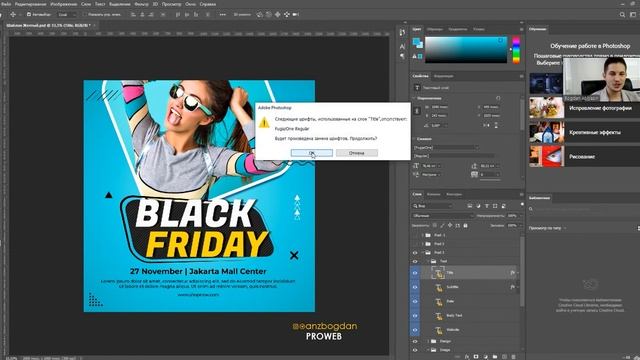Create new group folder icon

pos(495,357)
